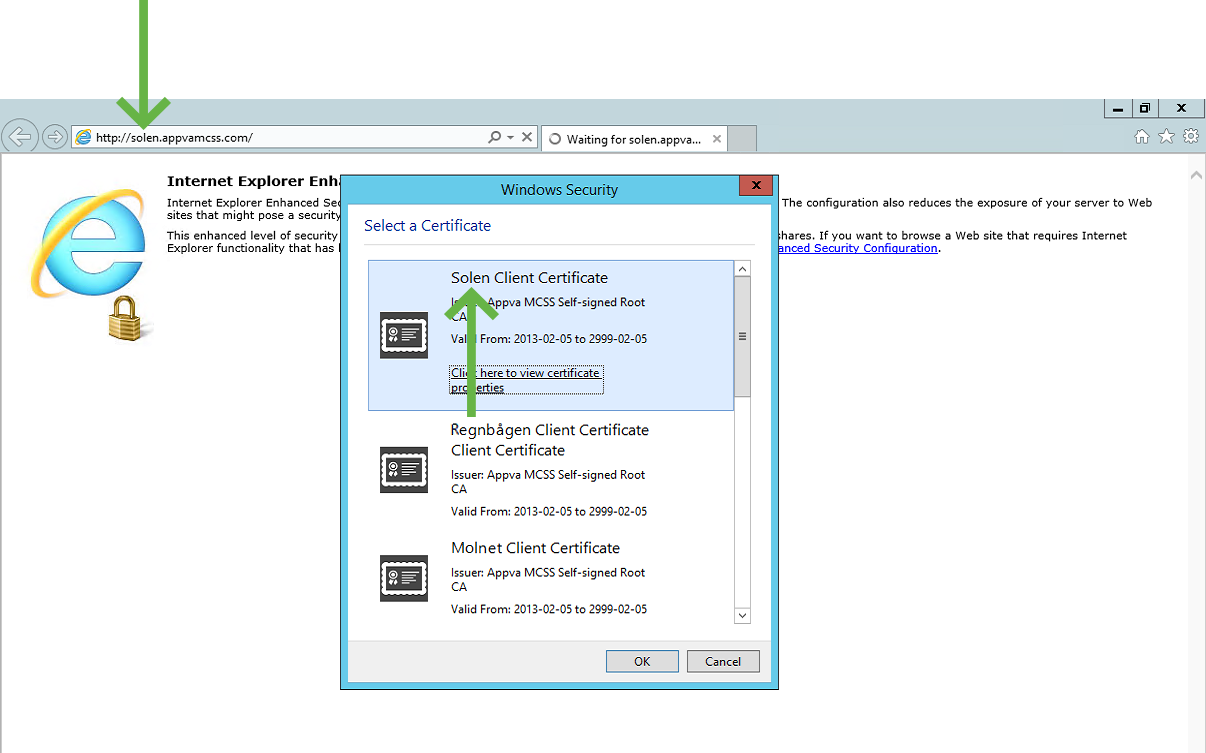Click the Regnbågen certificate icon
The width and height of the screenshot is (1206, 753).
pos(404,469)
